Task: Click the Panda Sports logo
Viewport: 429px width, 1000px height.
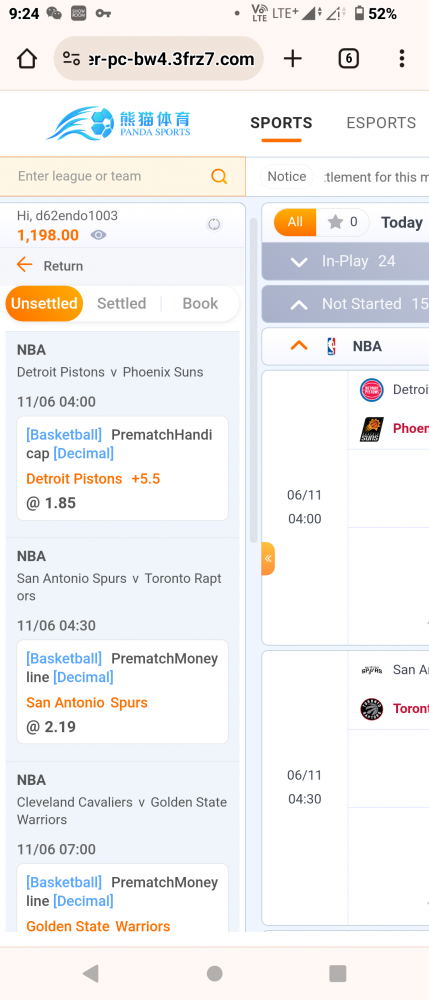Action: [x=119, y=123]
